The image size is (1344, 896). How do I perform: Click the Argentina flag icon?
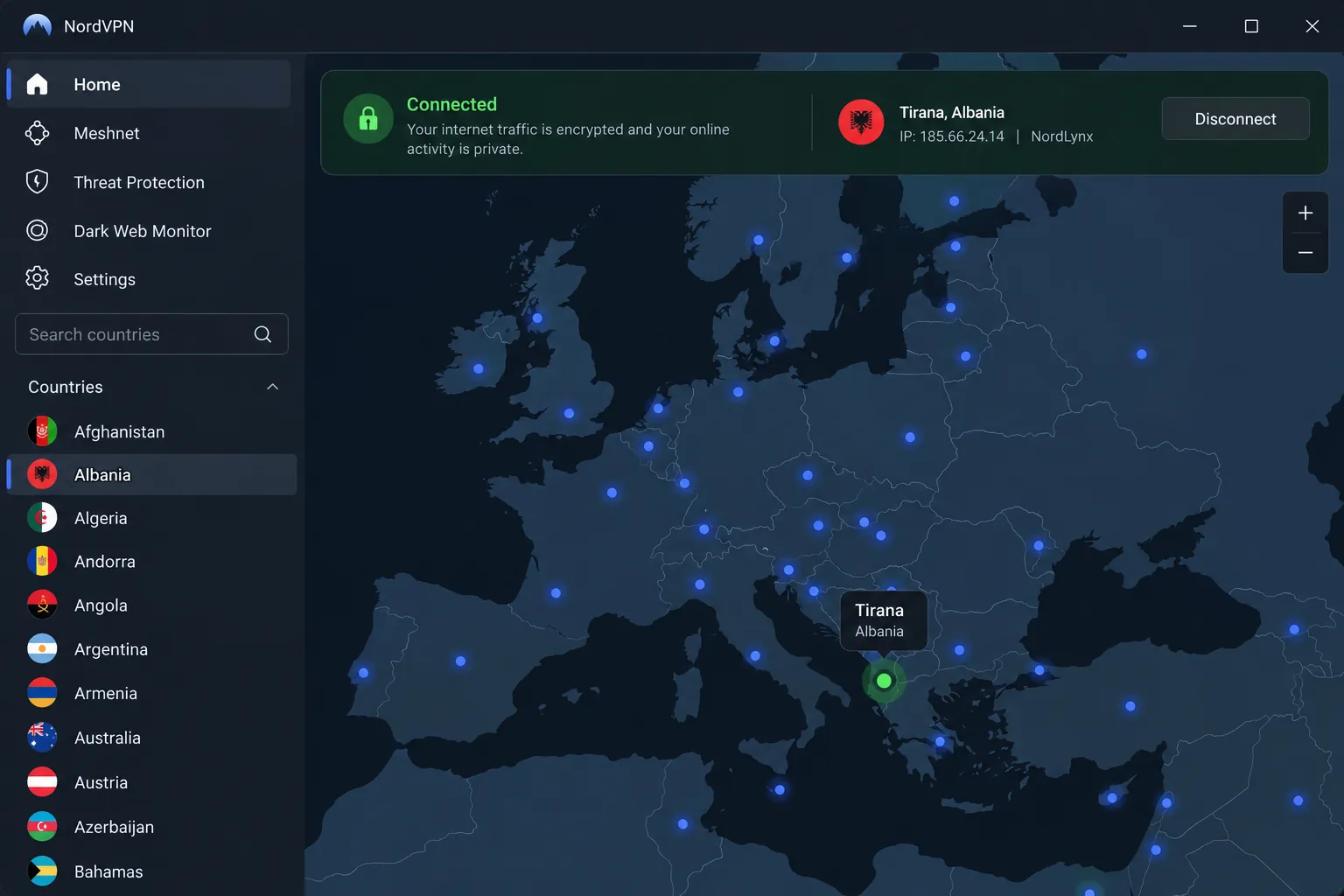click(x=42, y=648)
